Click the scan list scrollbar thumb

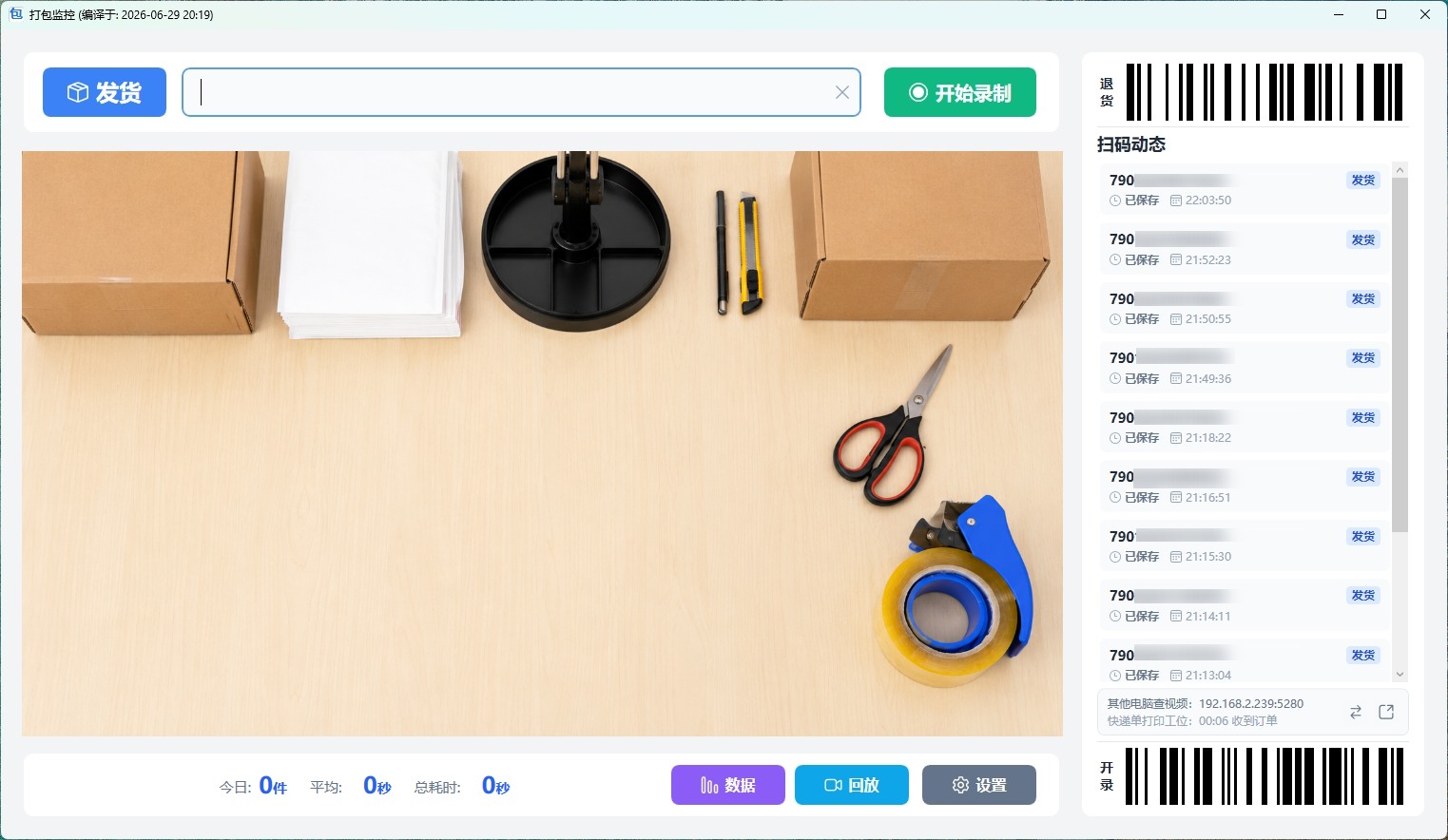tap(1400, 354)
